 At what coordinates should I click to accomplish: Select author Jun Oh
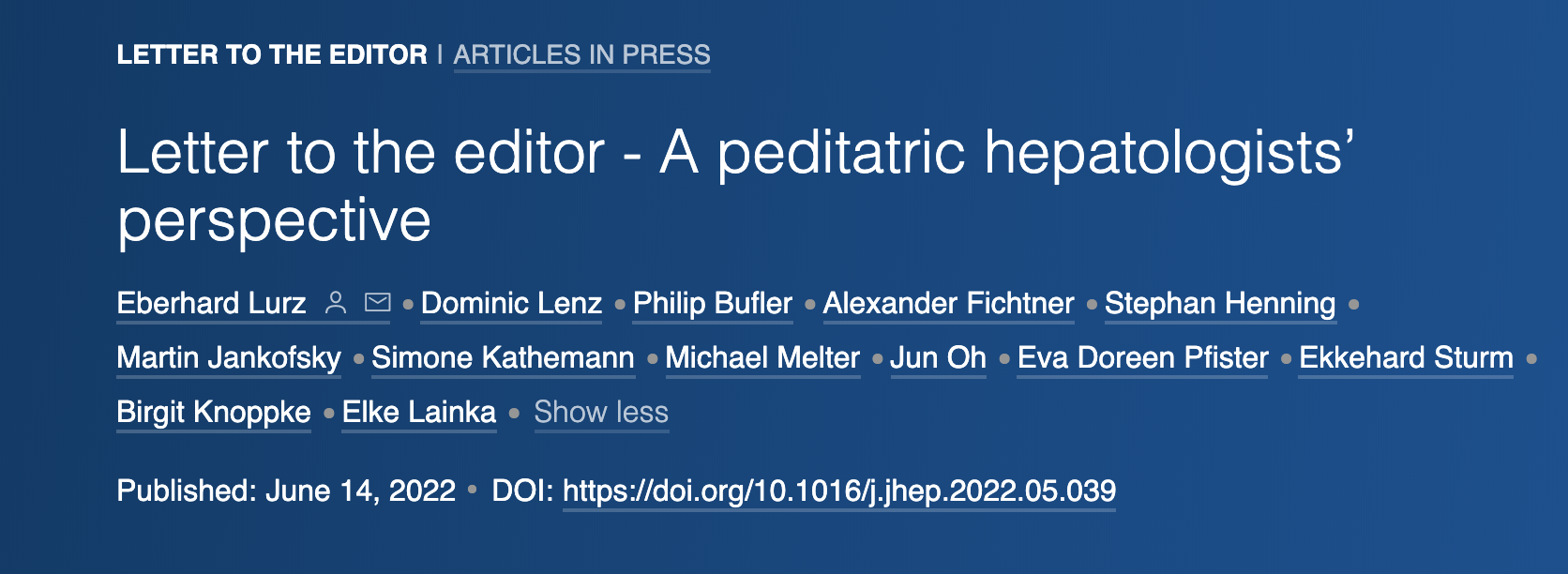click(x=938, y=357)
